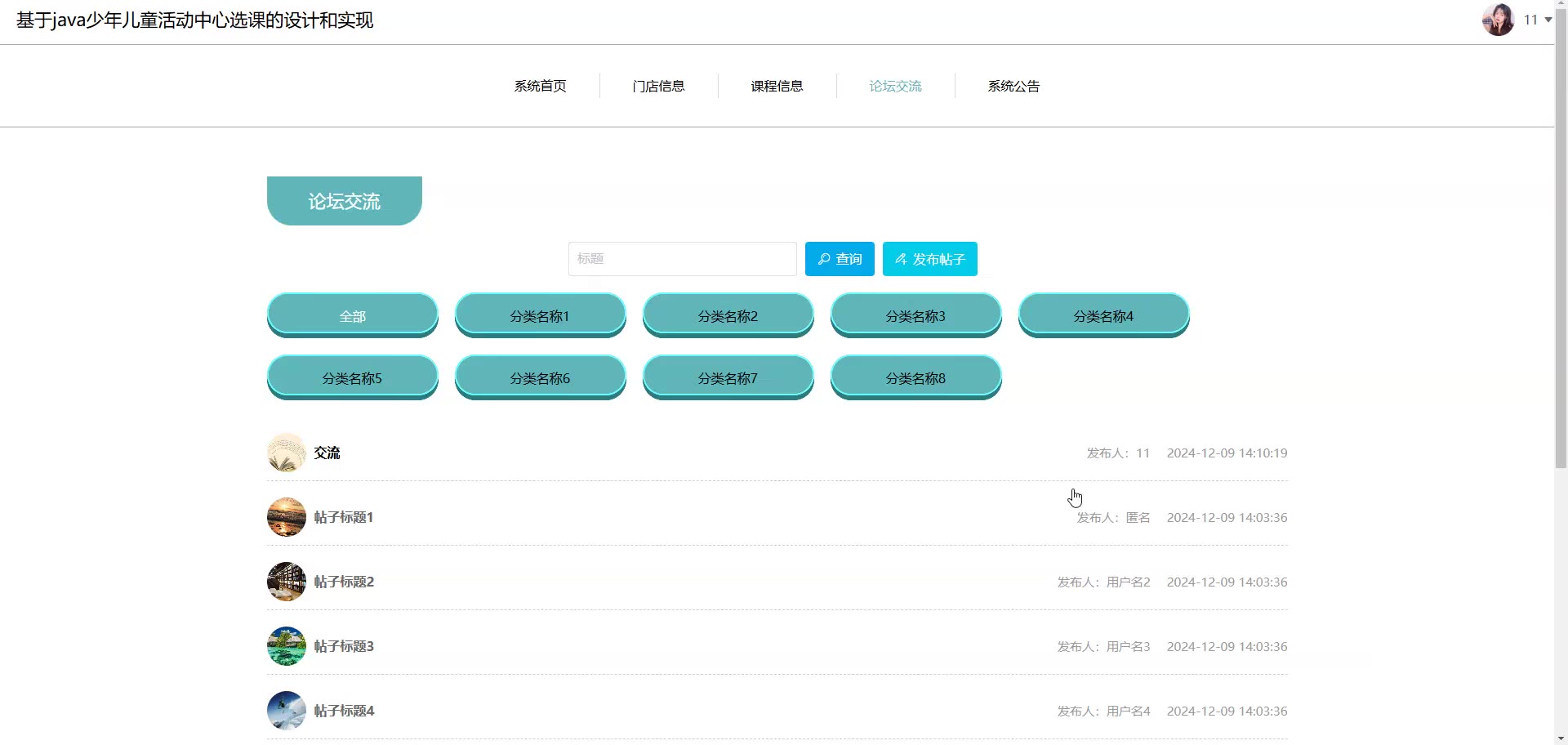Open the 交流 post avatar thumbnail
Viewport: 1568px width, 745px height.
click(287, 453)
